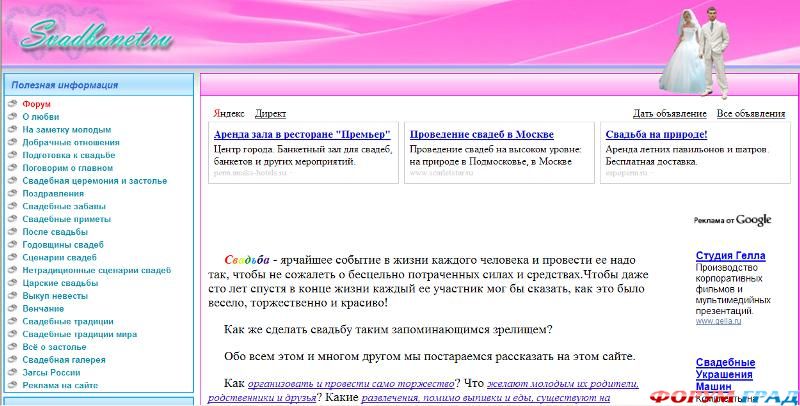Open Свадебные традиции мира
Image resolution: width=800 pixels, height=406 pixels.
80,334
